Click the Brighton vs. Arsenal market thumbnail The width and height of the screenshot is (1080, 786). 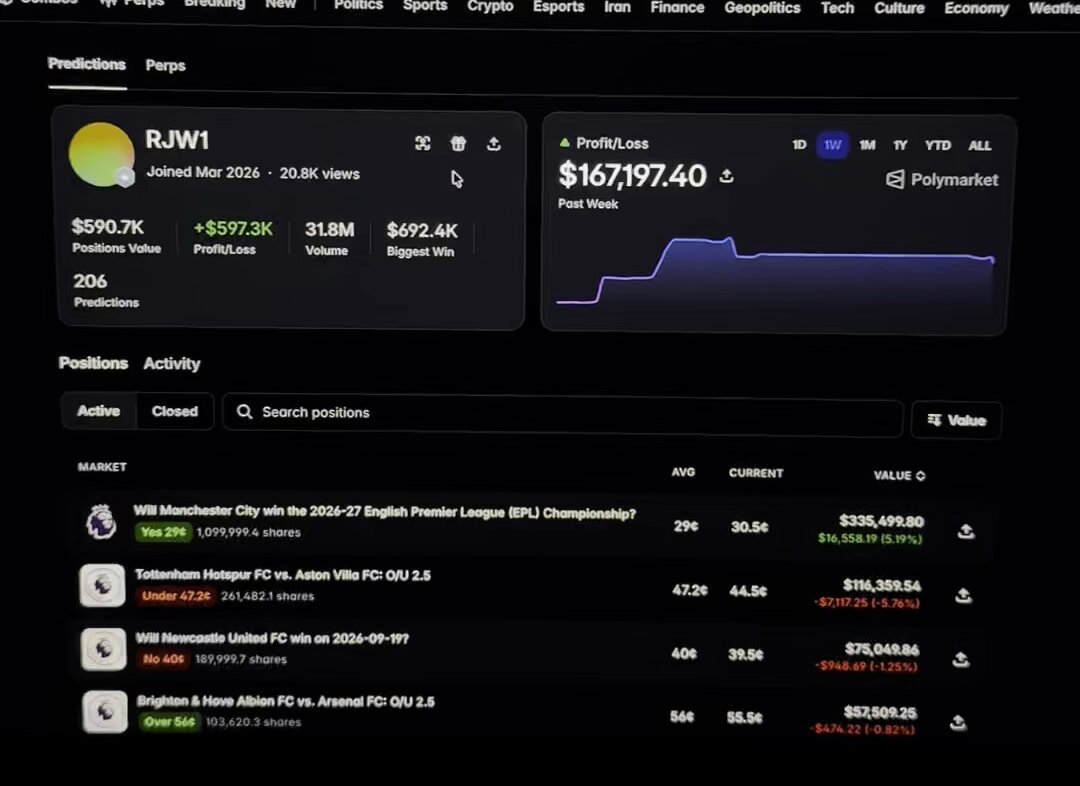click(x=105, y=712)
